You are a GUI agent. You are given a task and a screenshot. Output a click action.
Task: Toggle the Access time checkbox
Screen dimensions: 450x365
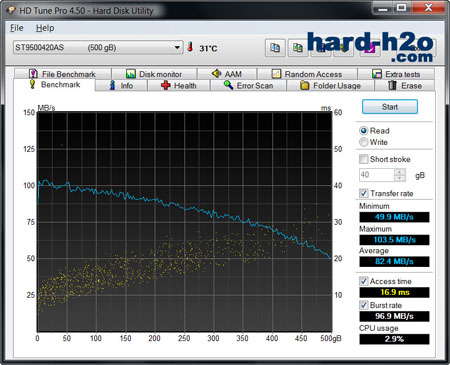point(364,281)
